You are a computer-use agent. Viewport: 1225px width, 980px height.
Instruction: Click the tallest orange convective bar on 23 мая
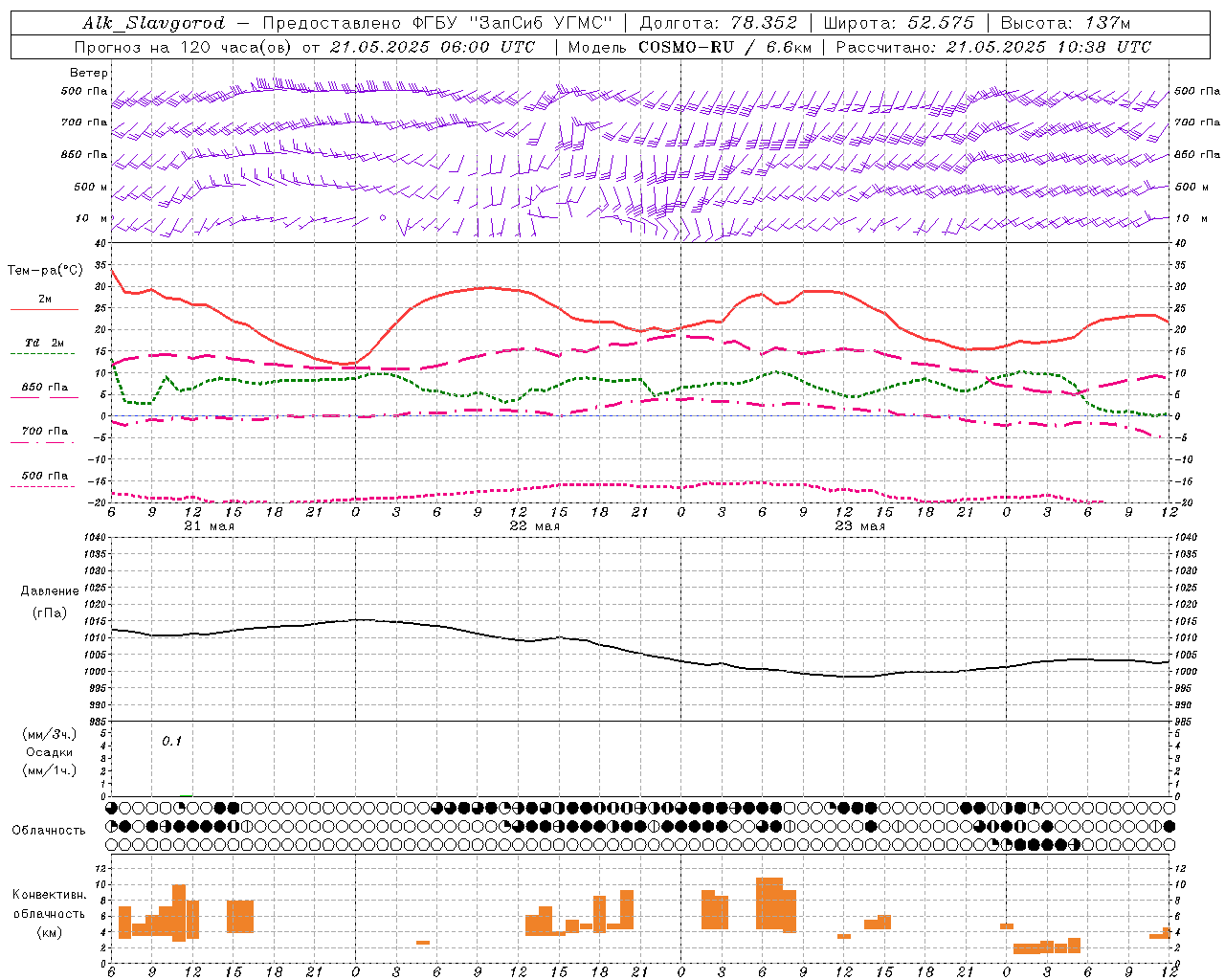point(769,903)
